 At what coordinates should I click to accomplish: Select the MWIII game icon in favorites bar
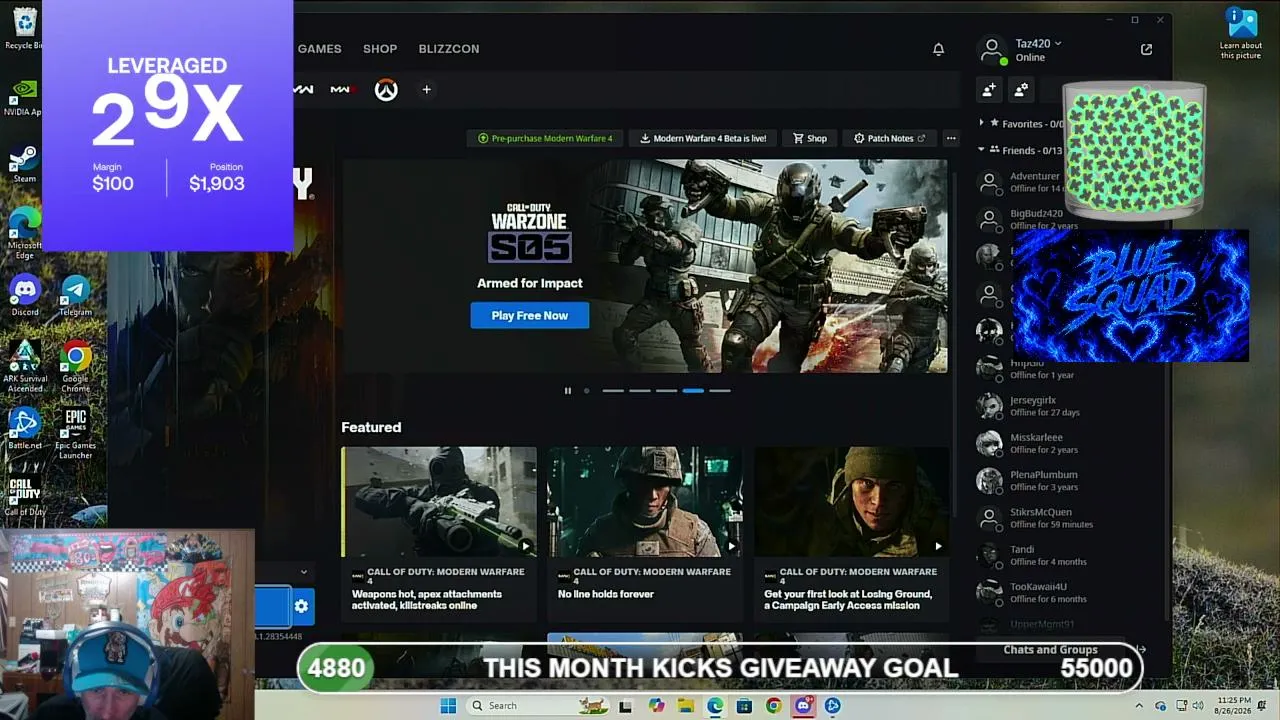coord(341,90)
